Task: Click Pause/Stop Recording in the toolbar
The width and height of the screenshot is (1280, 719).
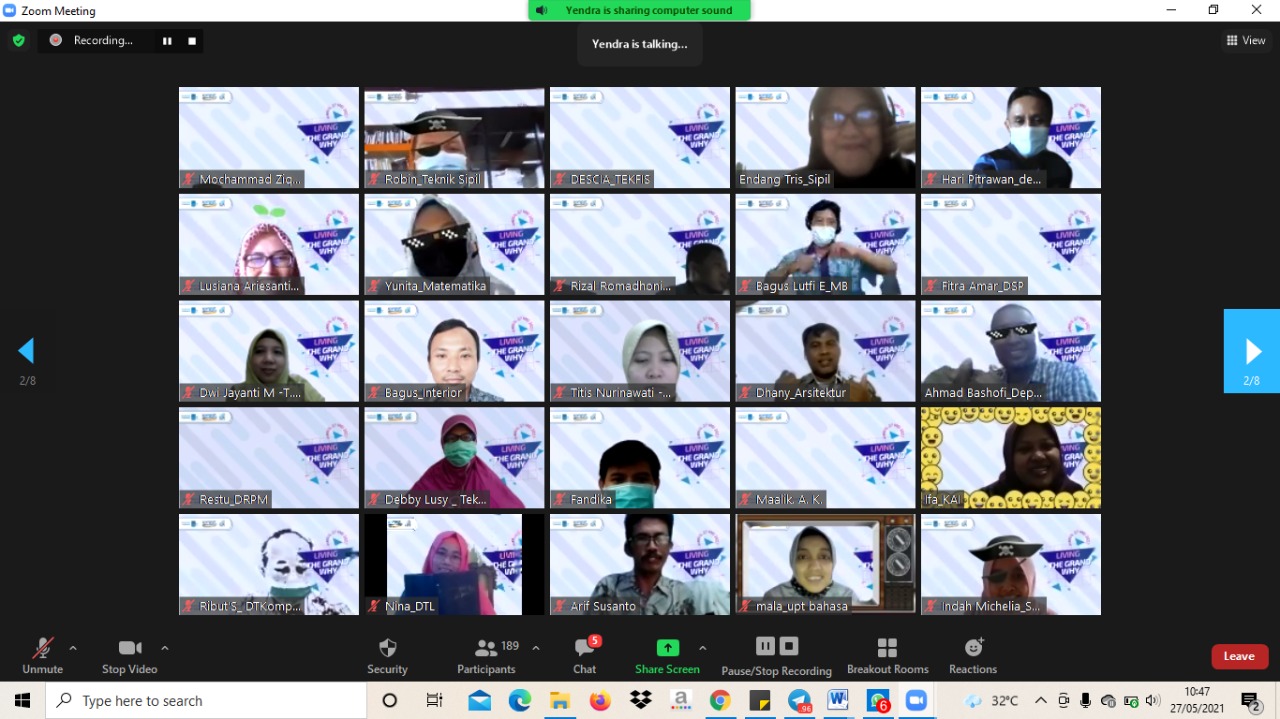Action: (777, 655)
